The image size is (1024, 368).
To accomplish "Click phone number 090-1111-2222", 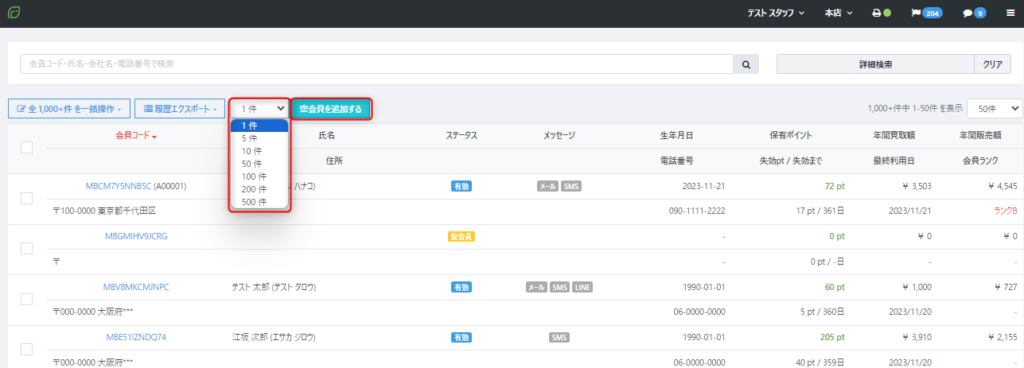I will [697, 211].
